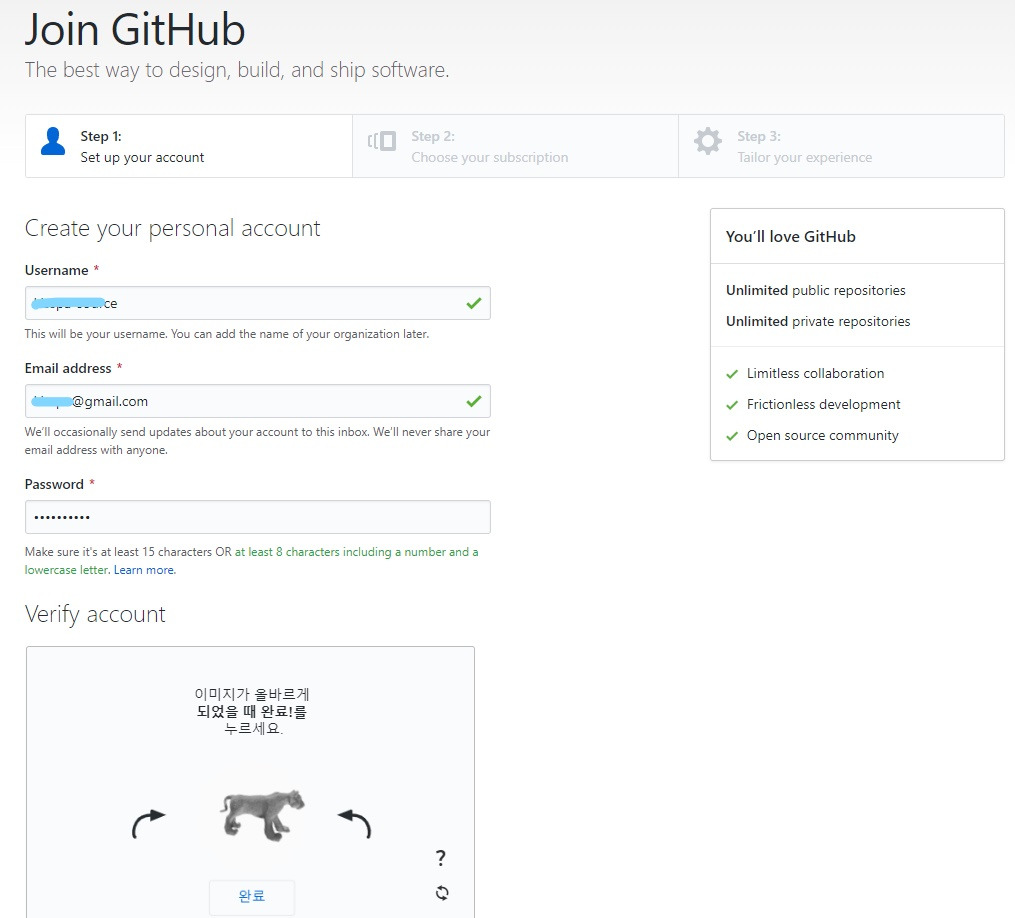1015x918 pixels.
Task: Click the Step 3 gear icon
Action: (708, 142)
